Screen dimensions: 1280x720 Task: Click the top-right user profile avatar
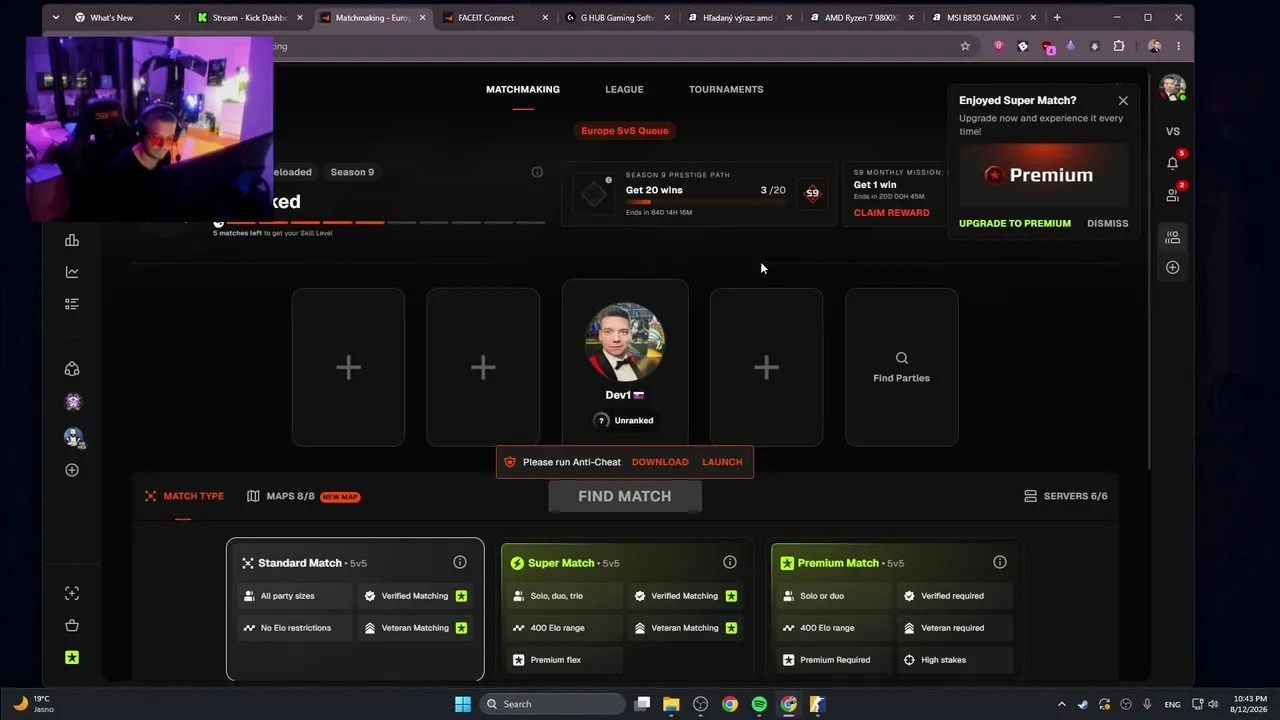point(1172,88)
